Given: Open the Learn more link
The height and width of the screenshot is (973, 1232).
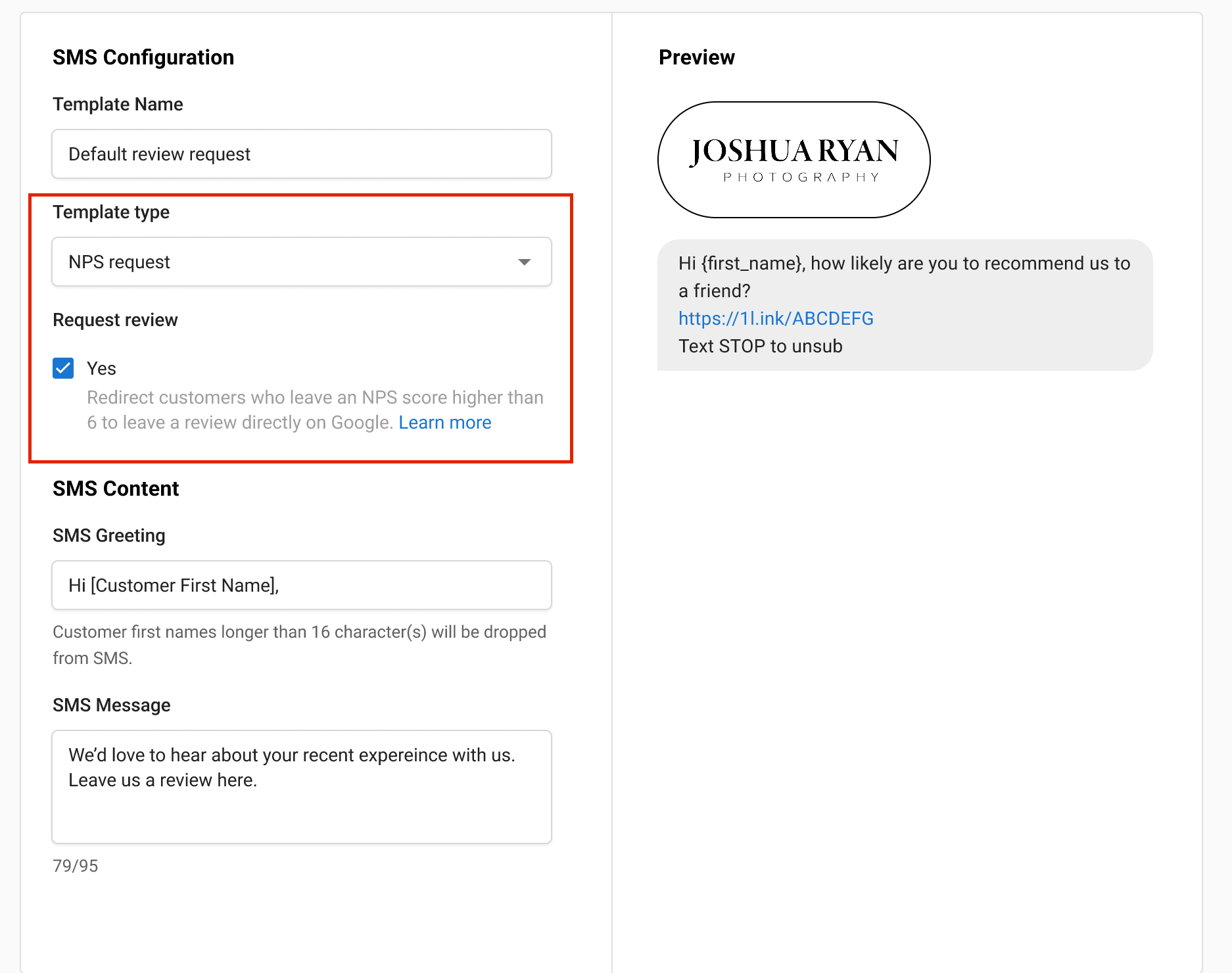Looking at the screenshot, I should coord(444,422).
